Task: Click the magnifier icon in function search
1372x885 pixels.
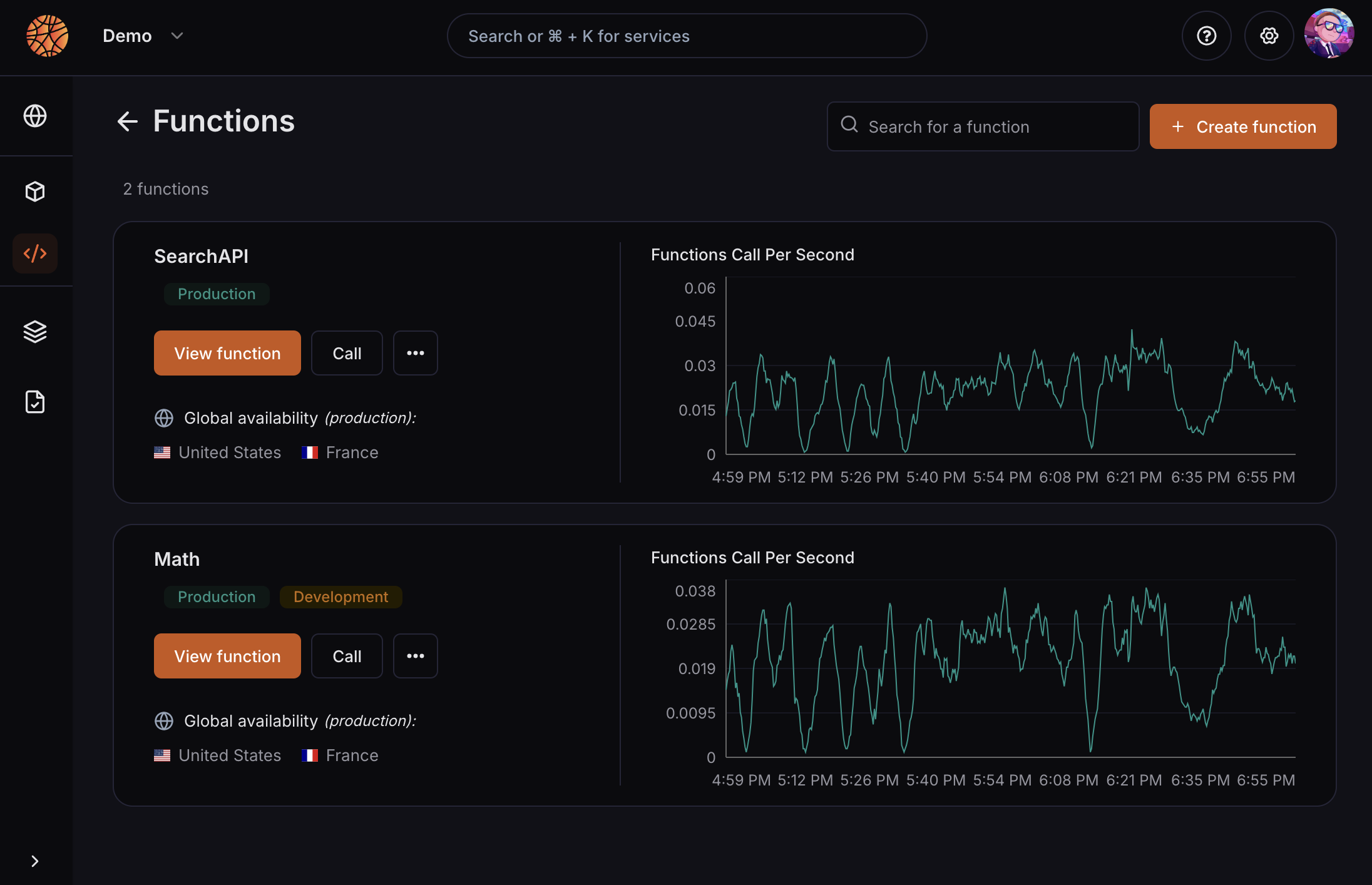Action: [849, 125]
